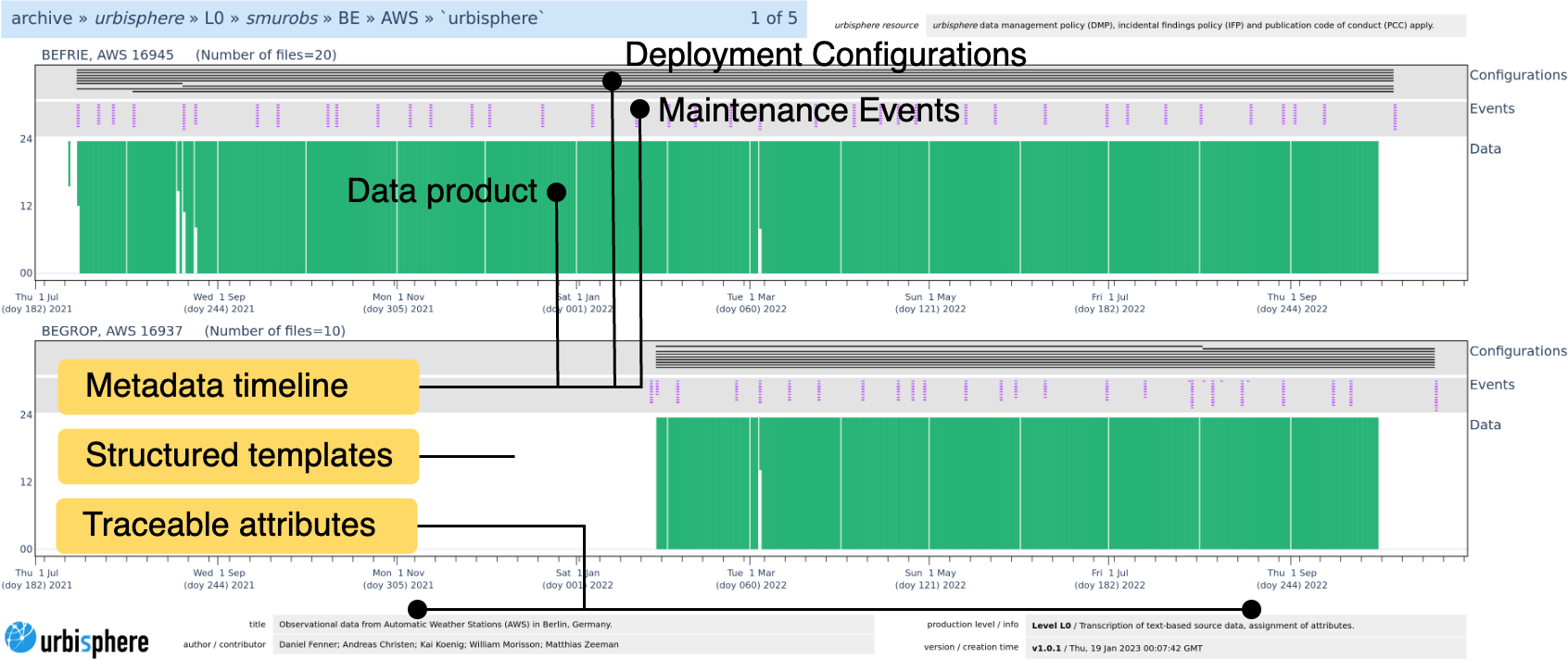The height and width of the screenshot is (660, 1568).
Task: Click the Maintenance Events callout dot
Action: 639,109
